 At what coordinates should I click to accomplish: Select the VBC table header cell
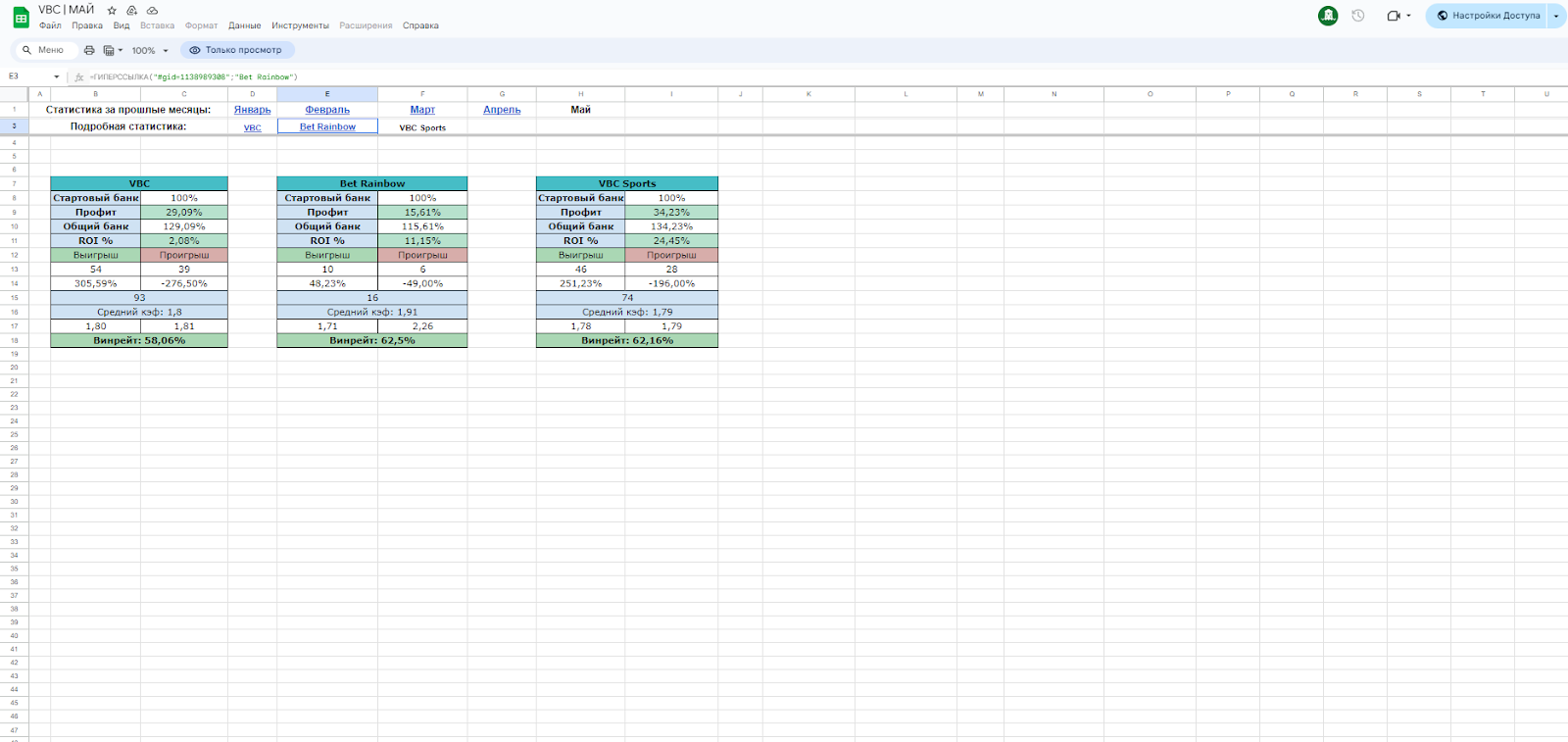pyautogui.click(x=139, y=183)
